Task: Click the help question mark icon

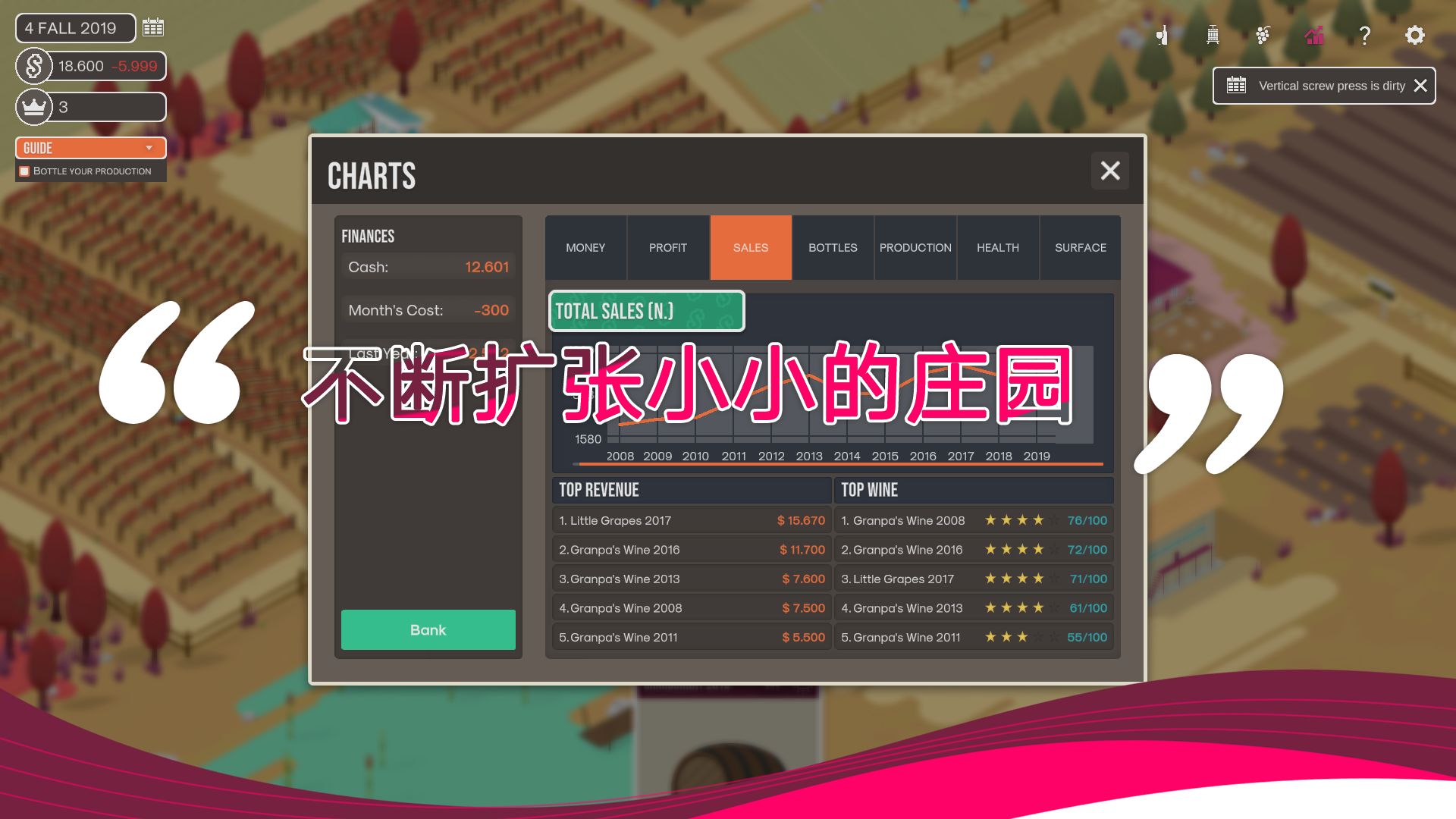Action: (1364, 33)
